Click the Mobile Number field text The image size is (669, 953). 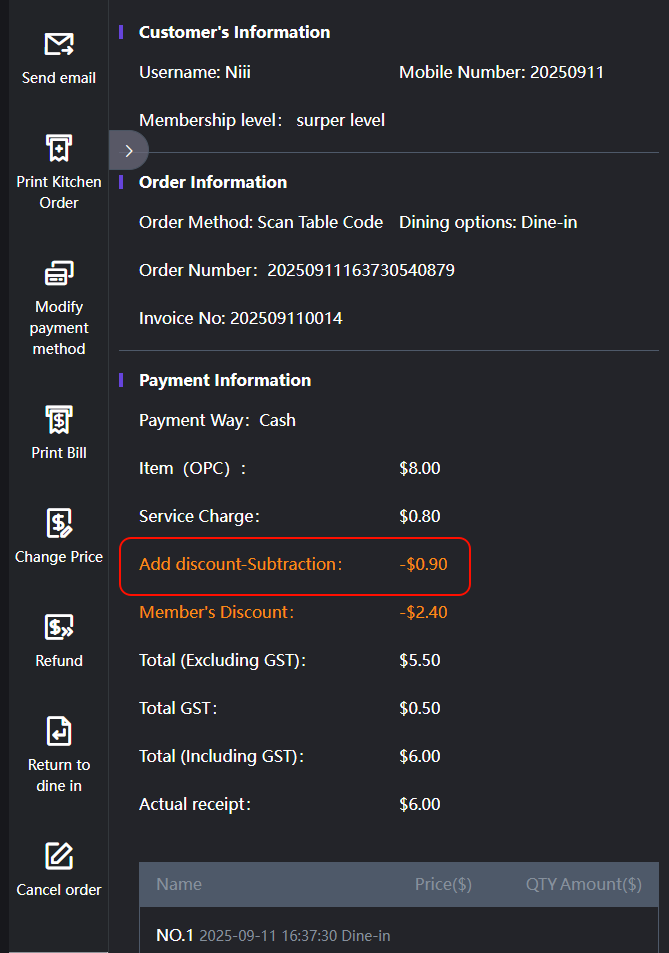[501, 72]
